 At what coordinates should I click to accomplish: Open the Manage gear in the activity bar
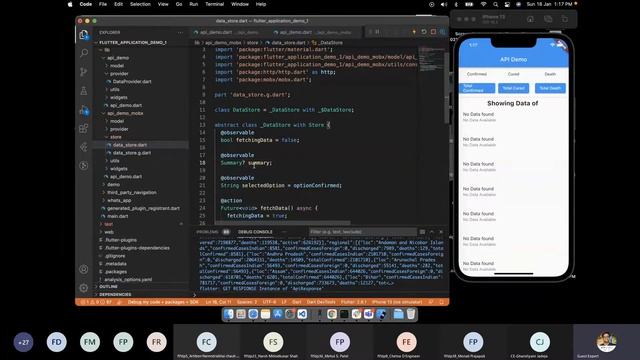84,288
